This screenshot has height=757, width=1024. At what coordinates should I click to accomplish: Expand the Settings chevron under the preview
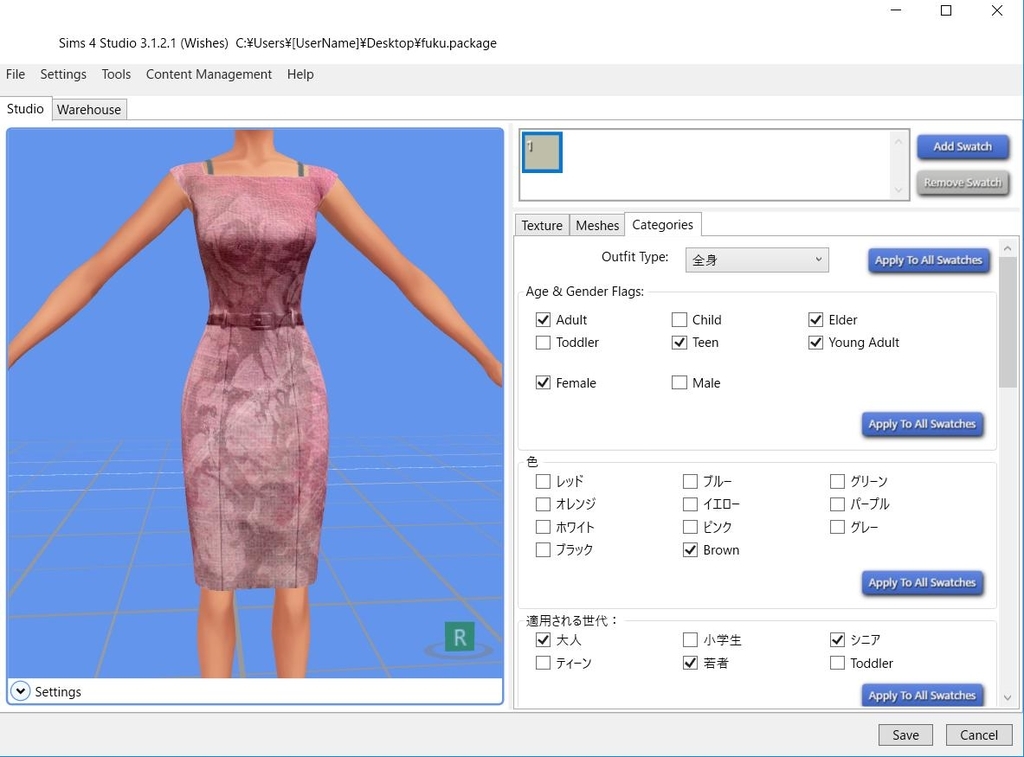tap(20, 691)
